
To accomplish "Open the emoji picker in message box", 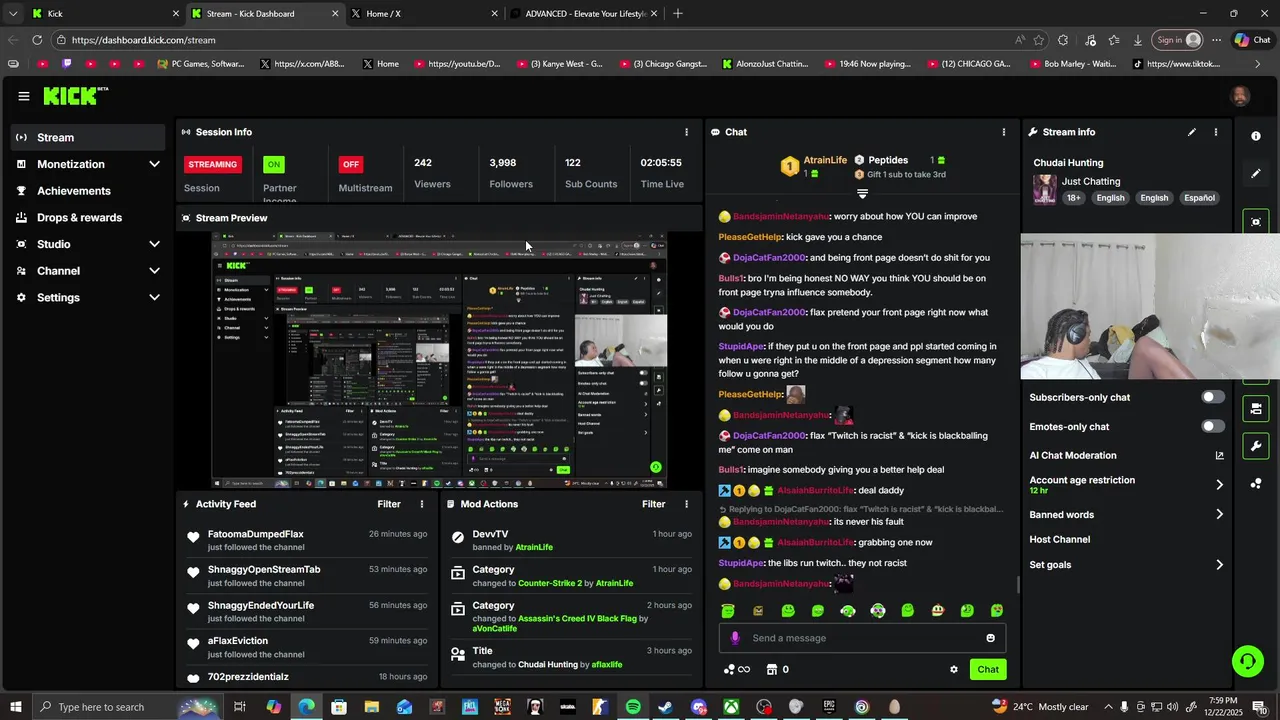I will pyautogui.click(x=991, y=638).
